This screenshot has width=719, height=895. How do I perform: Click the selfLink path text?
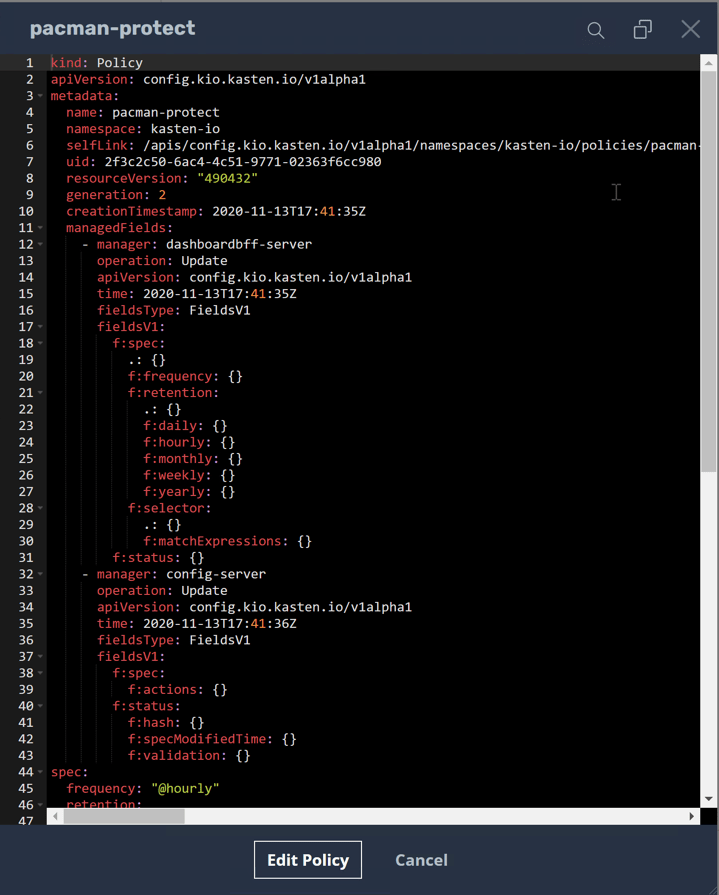[x=421, y=146]
